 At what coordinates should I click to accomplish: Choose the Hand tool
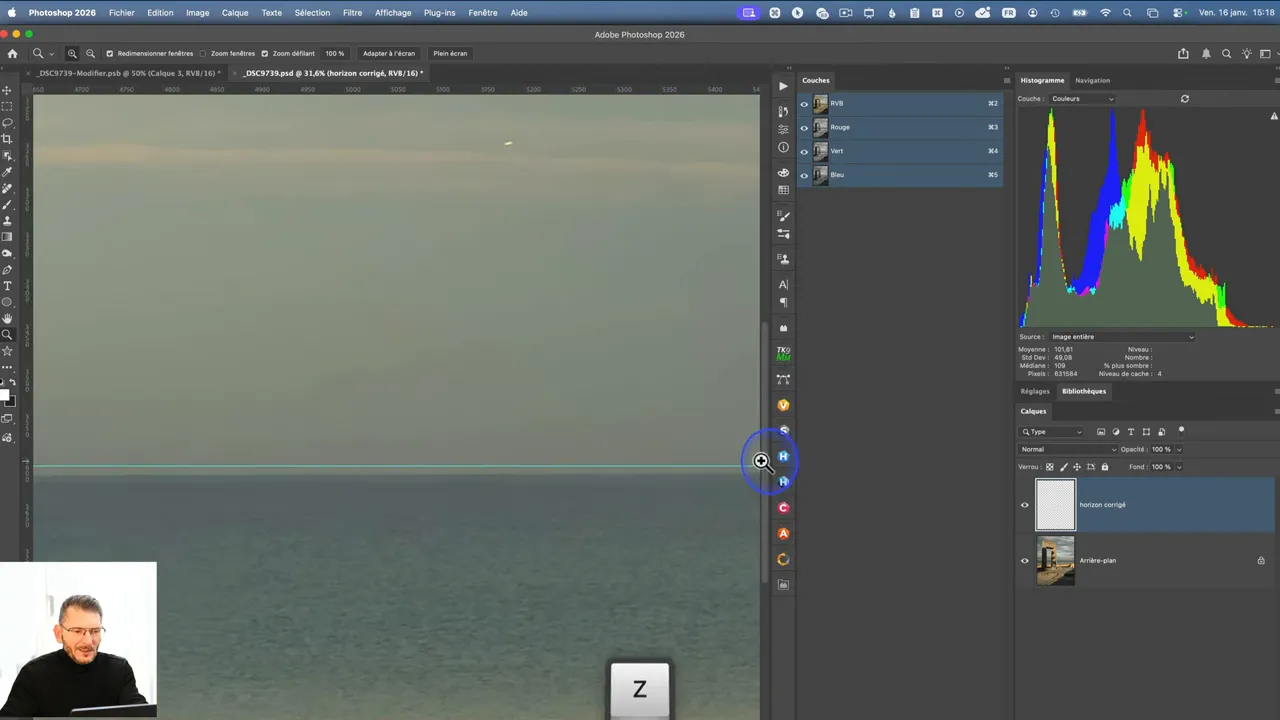pyautogui.click(x=7, y=318)
